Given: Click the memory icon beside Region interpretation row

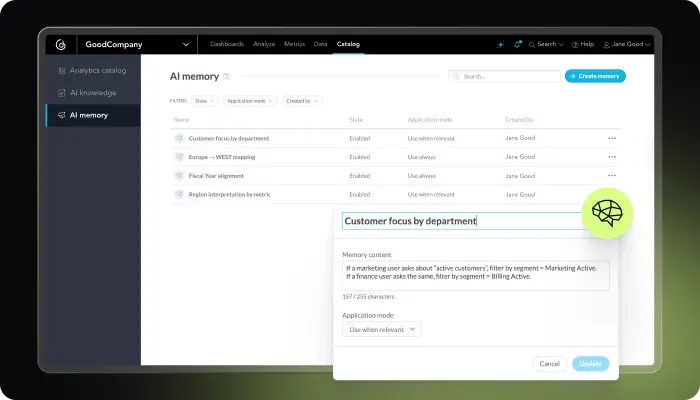Looking at the screenshot, I should click(x=179, y=194).
